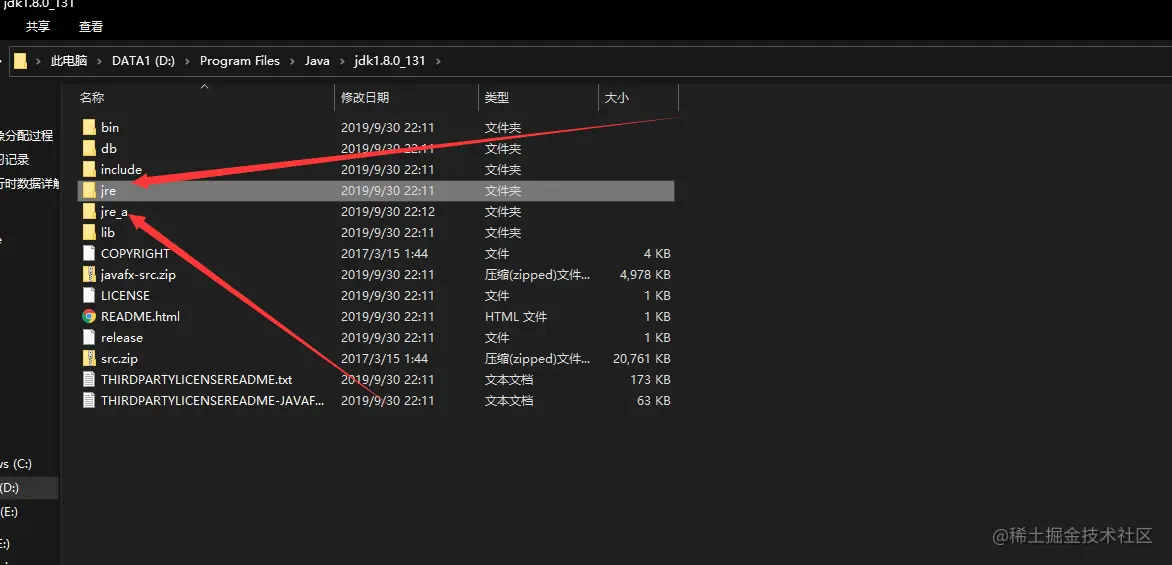Open the 共享 ribbon tab

38,27
